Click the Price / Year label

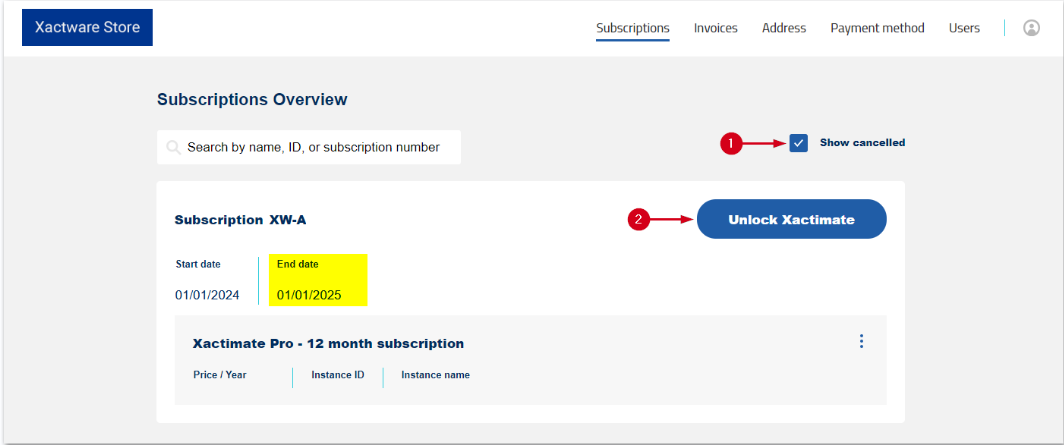pyautogui.click(x=220, y=375)
